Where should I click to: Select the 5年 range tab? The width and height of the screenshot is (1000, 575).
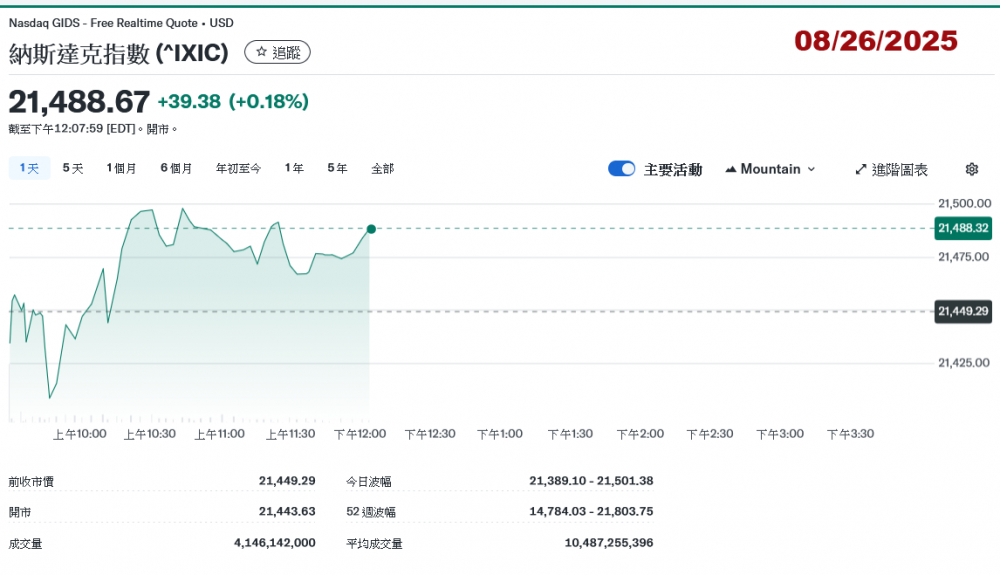(x=337, y=168)
